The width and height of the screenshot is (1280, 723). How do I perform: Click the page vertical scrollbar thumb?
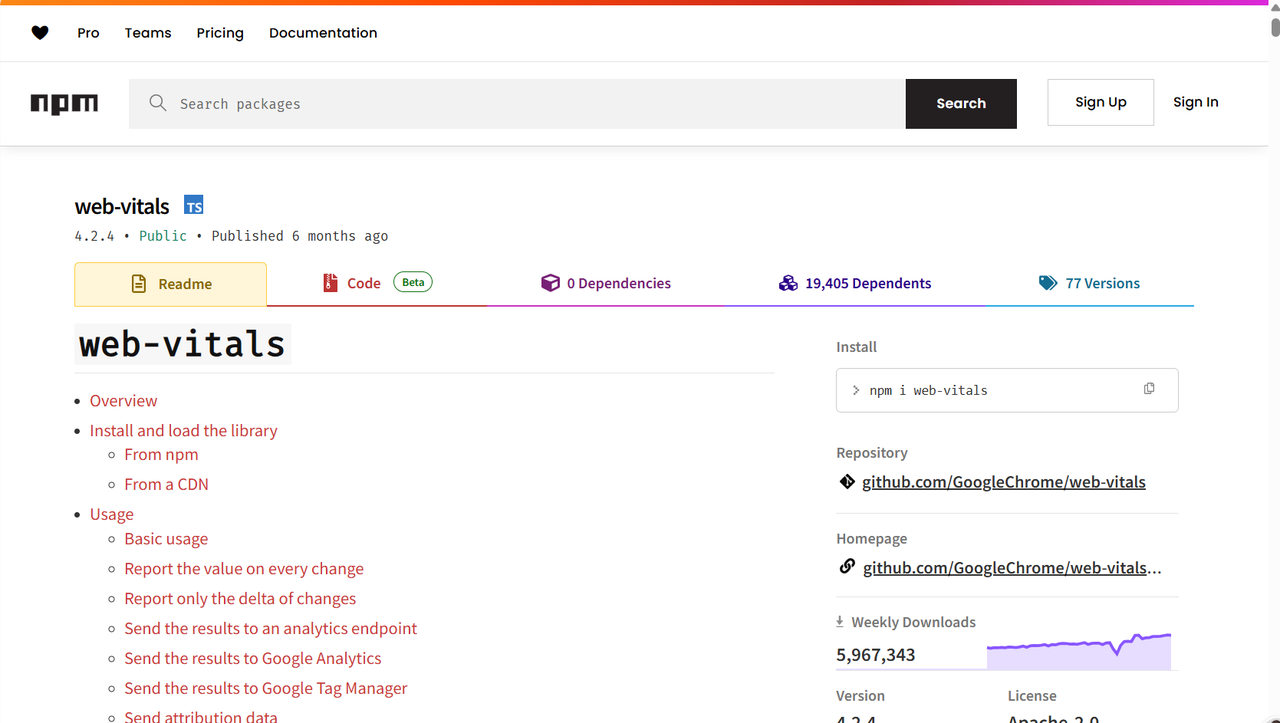tap(1274, 27)
